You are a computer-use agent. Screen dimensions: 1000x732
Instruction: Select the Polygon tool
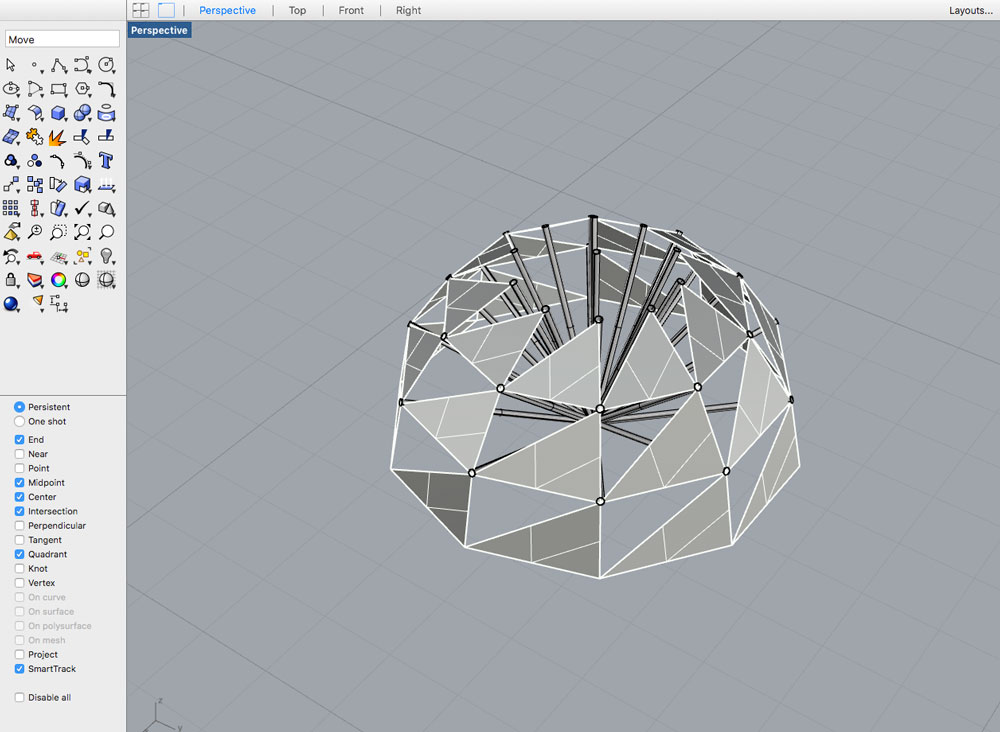tap(82, 89)
